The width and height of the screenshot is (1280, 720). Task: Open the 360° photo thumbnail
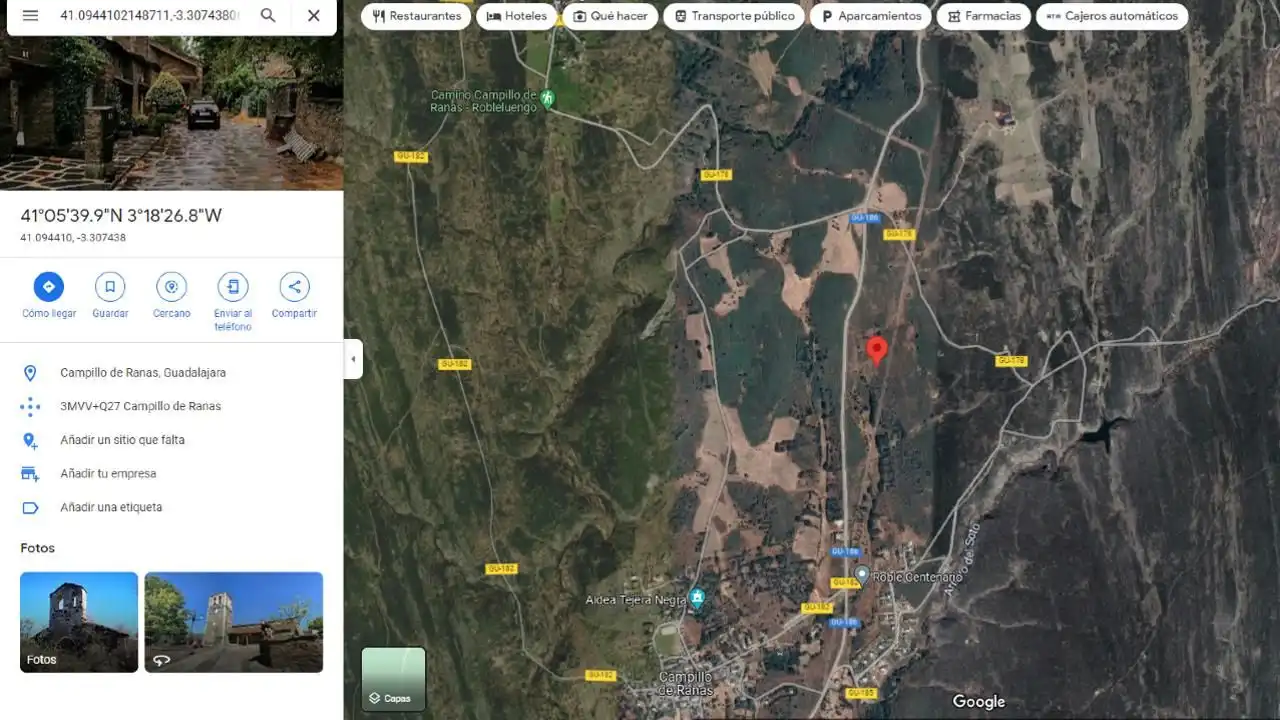point(234,622)
